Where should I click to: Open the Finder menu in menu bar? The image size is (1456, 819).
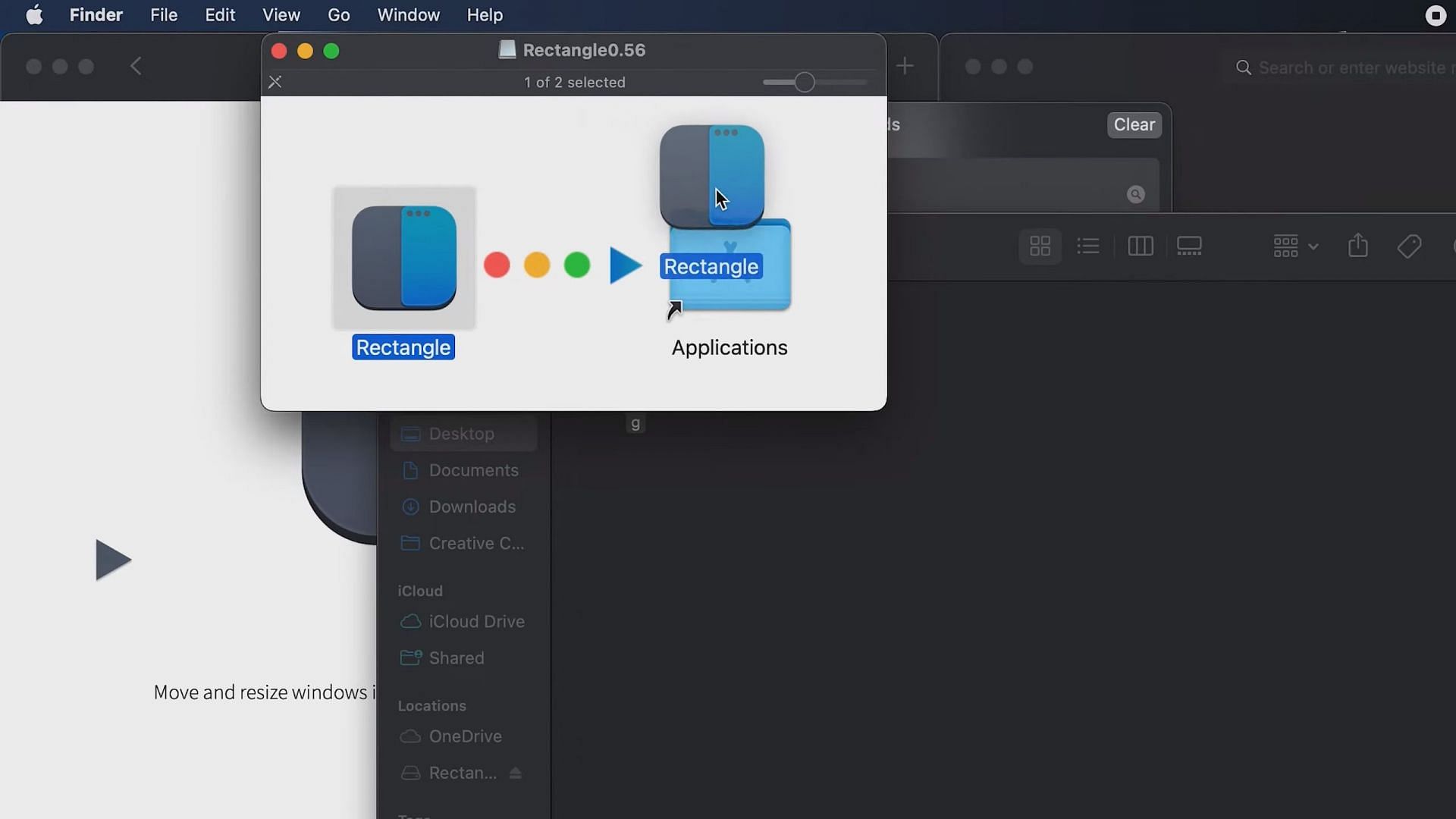coord(96,15)
